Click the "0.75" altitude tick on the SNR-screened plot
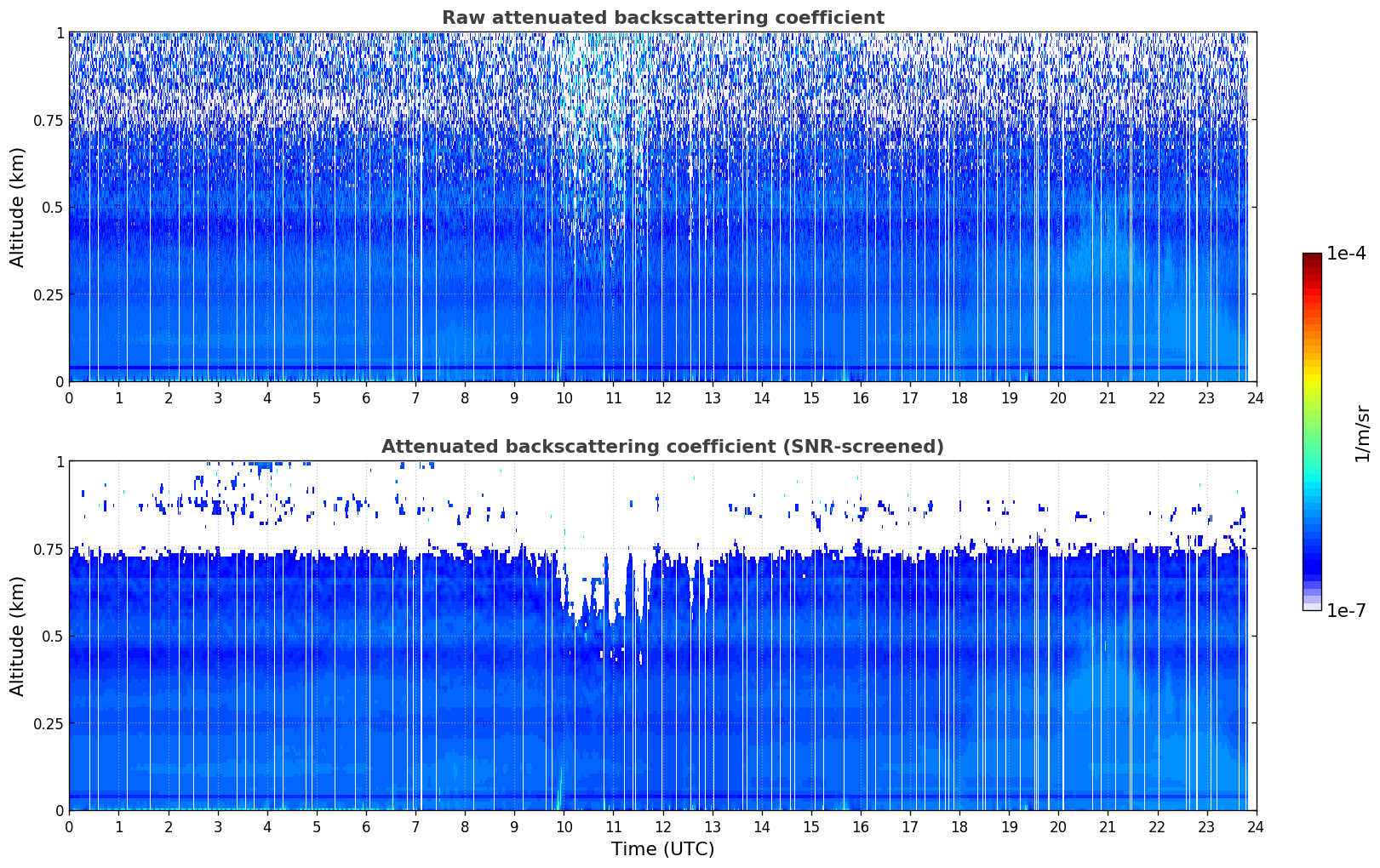The image size is (1380, 868). (x=49, y=549)
